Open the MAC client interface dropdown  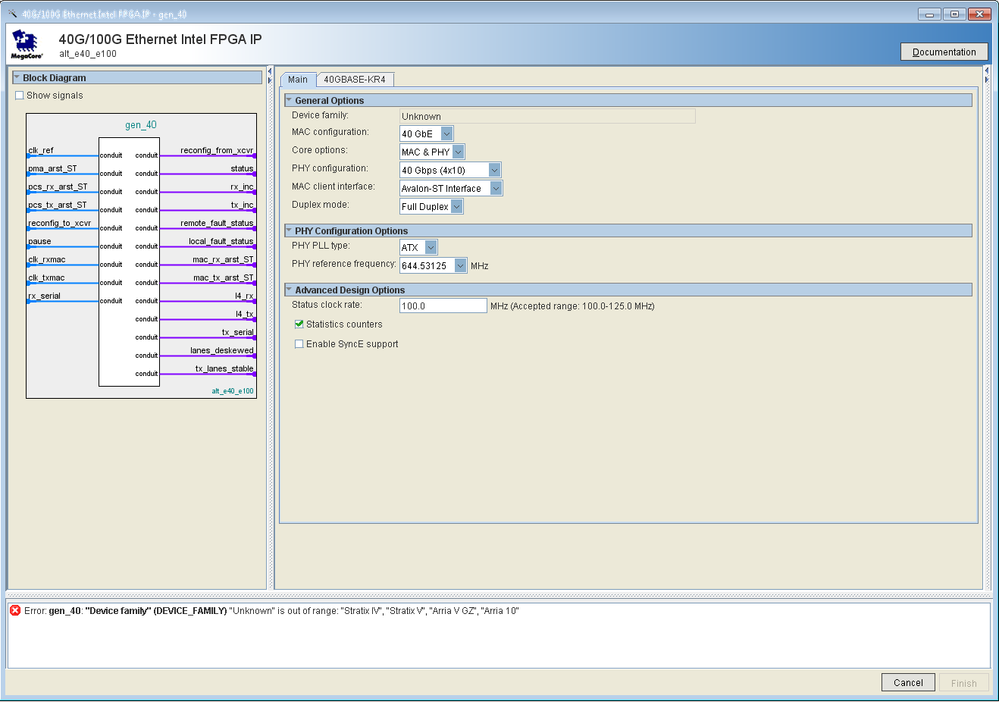[496, 188]
